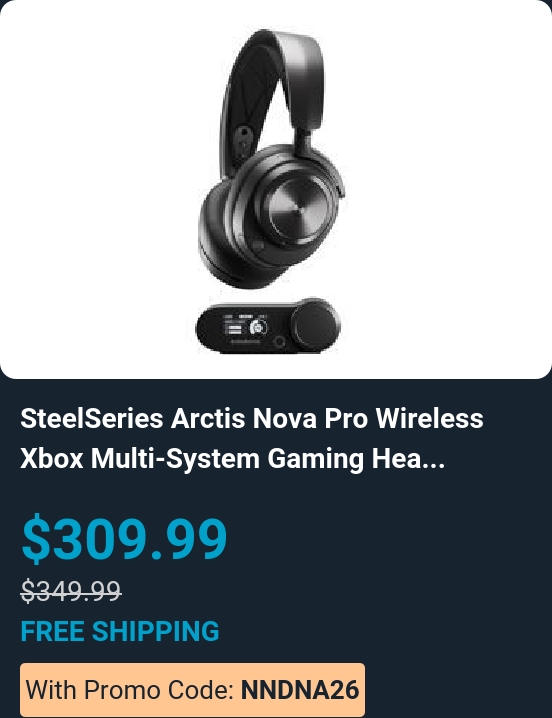Viewport: 552px width, 718px height.
Task: Click the OLED screen on the base station
Action: pos(245,327)
